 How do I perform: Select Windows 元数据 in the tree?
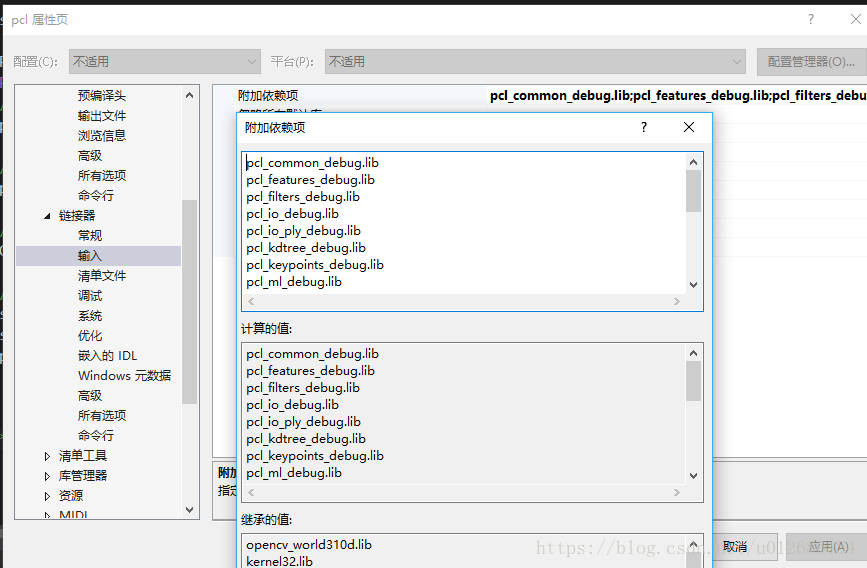[124, 376]
